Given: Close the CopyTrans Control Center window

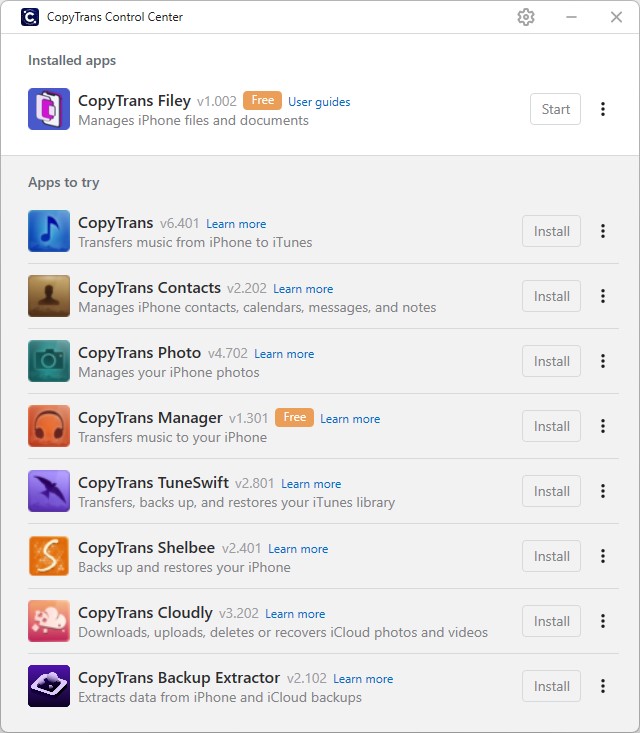Looking at the screenshot, I should click(x=616, y=17).
